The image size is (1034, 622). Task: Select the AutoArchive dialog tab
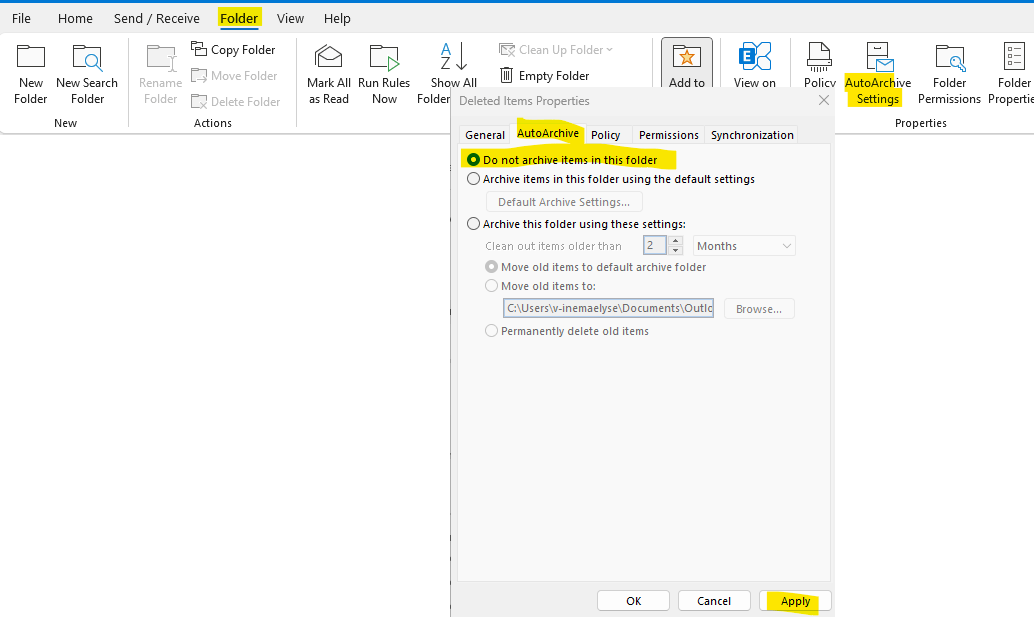(x=548, y=133)
